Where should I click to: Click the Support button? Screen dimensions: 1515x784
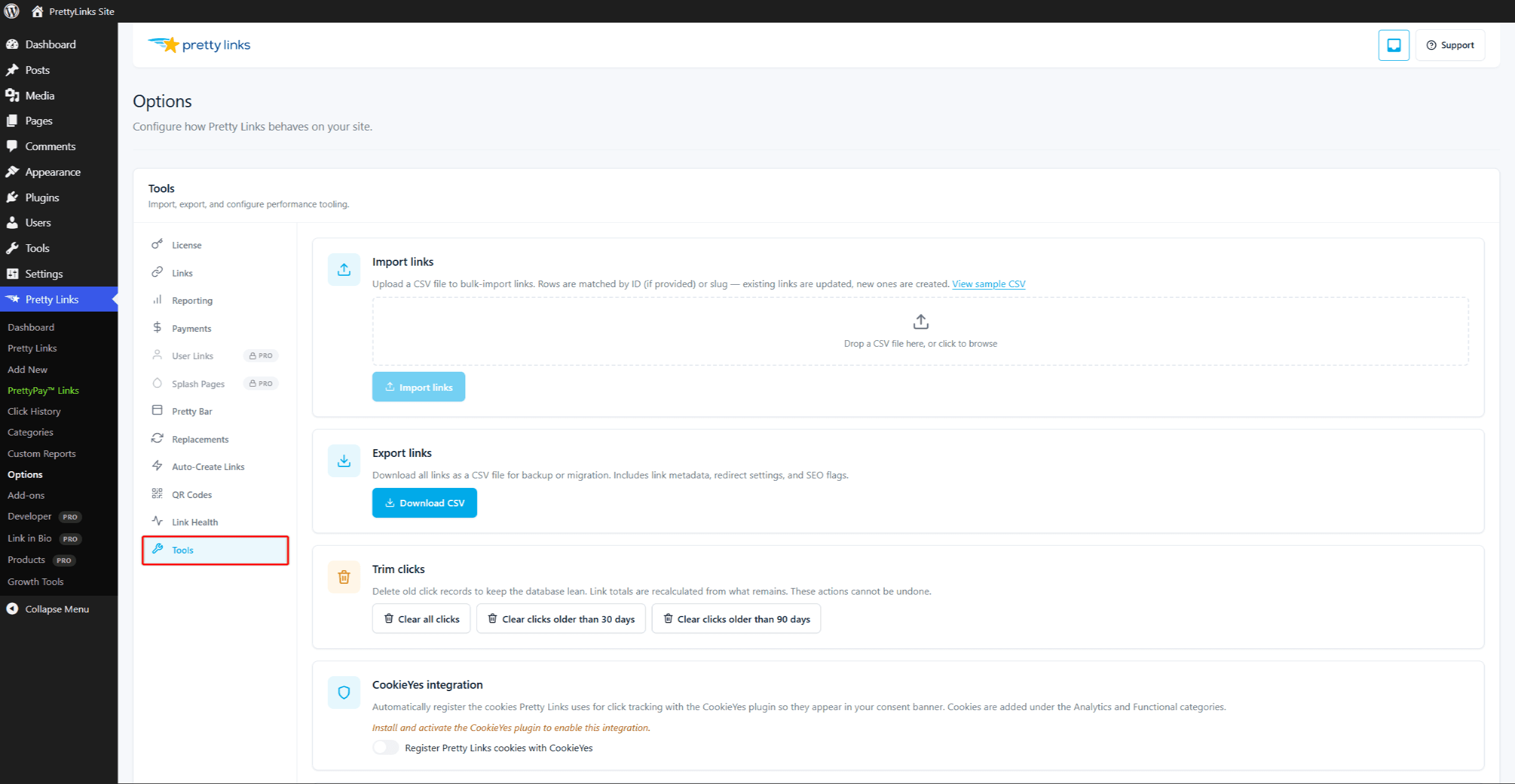coord(1449,45)
